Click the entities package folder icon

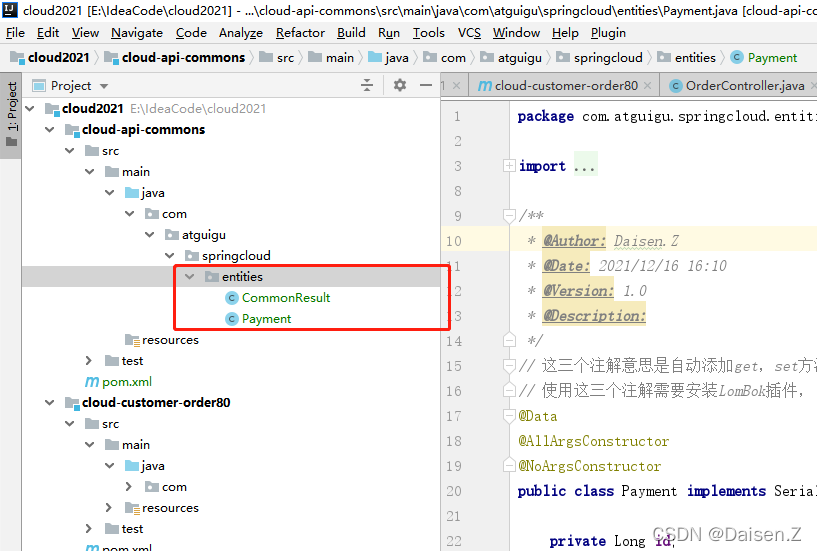click(x=212, y=276)
